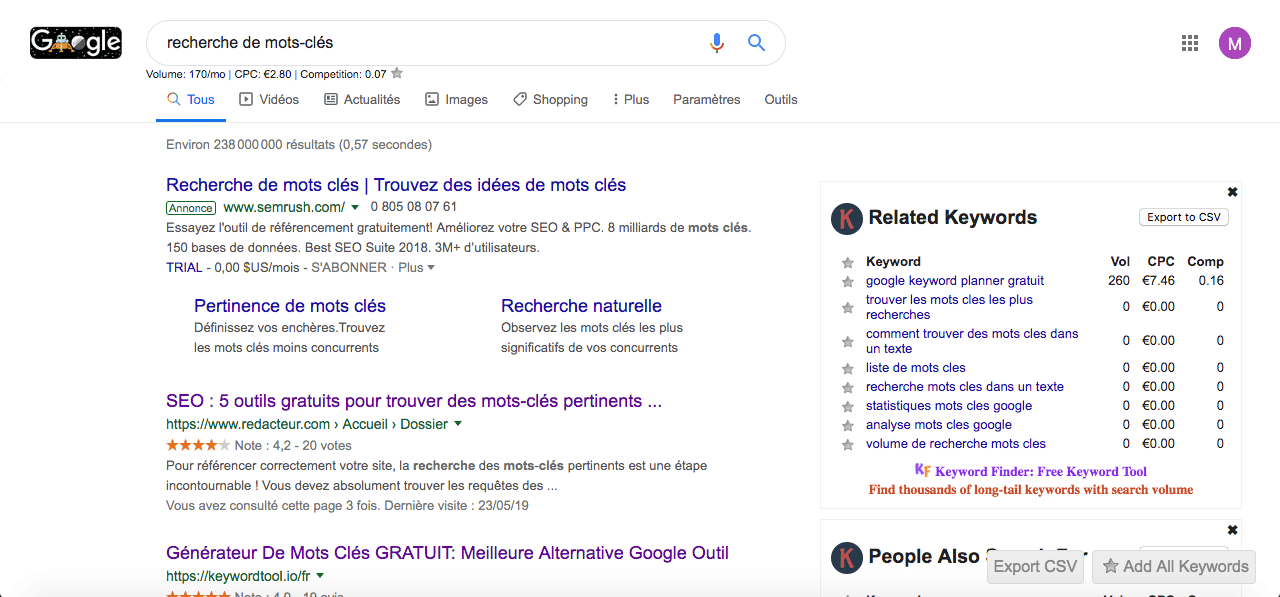The width and height of the screenshot is (1280, 597).
Task: Expand the semrush.com URL dropdown arrow
Action: pos(355,208)
